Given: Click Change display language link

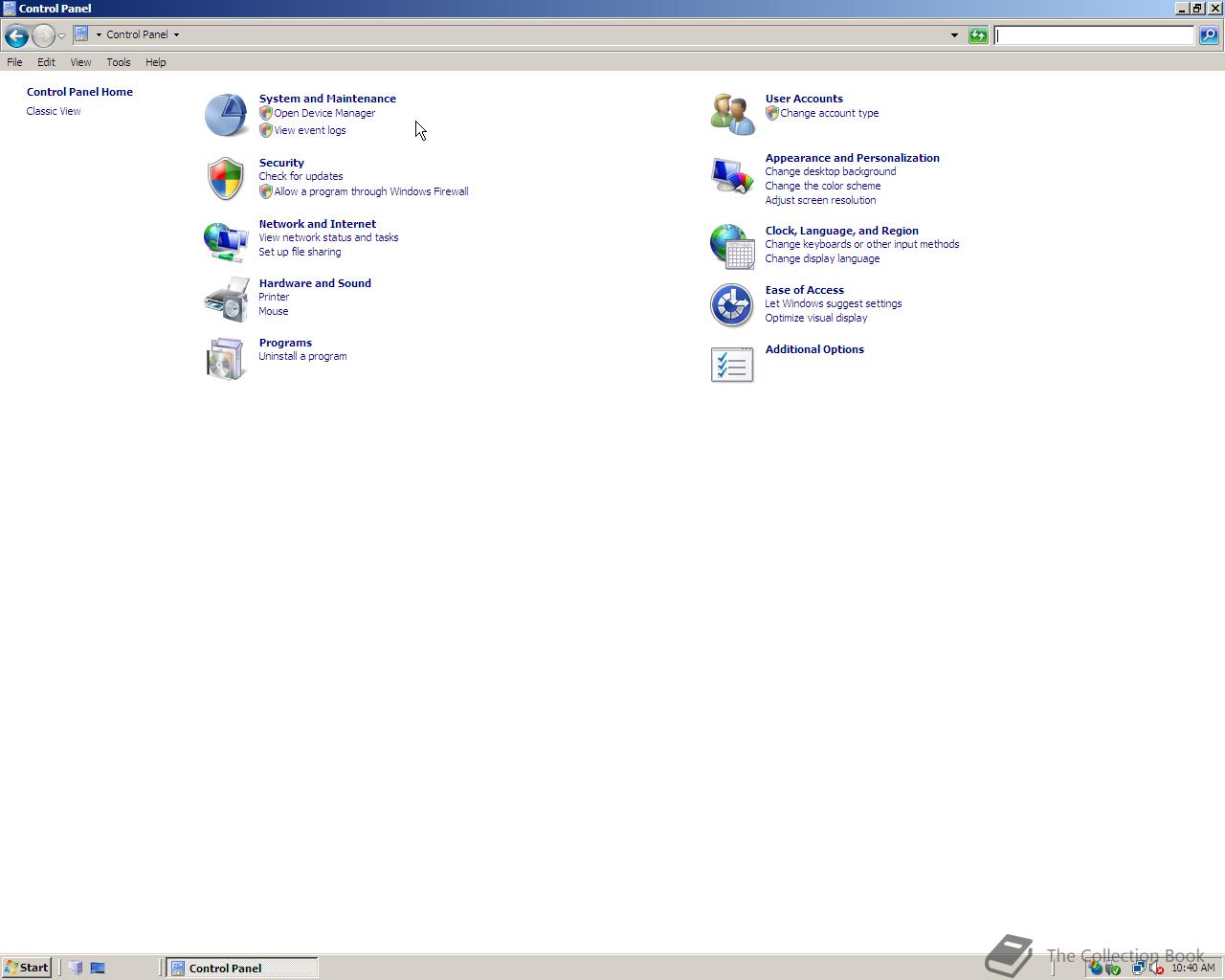Looking at the screenshot, I should click(822, 258).
